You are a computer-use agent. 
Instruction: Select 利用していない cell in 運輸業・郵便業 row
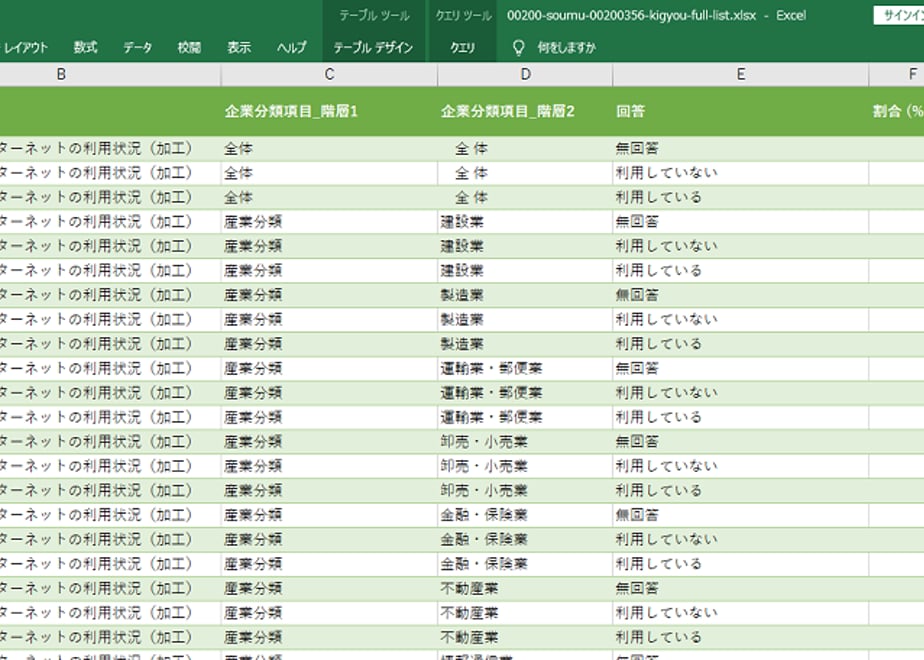pos(741,393)
